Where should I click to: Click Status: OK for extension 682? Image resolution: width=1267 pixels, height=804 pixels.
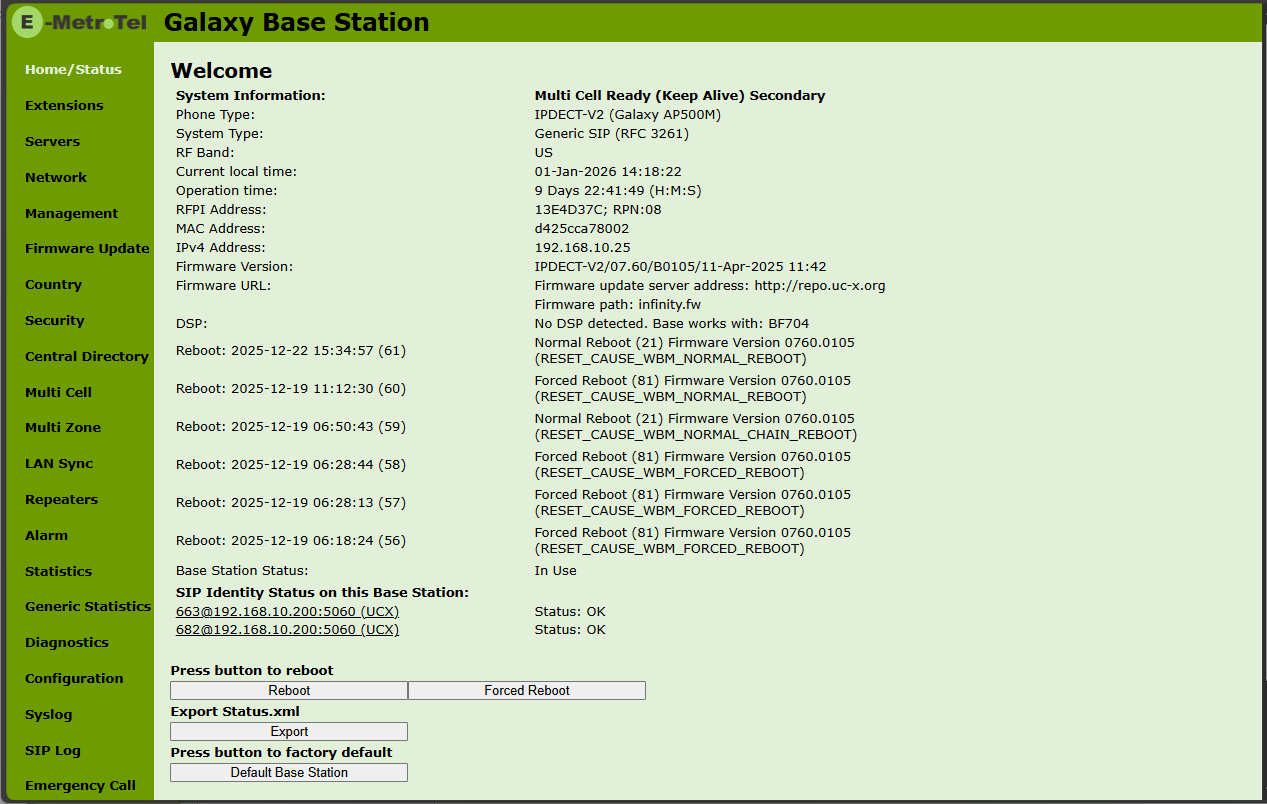pos(570,630)
